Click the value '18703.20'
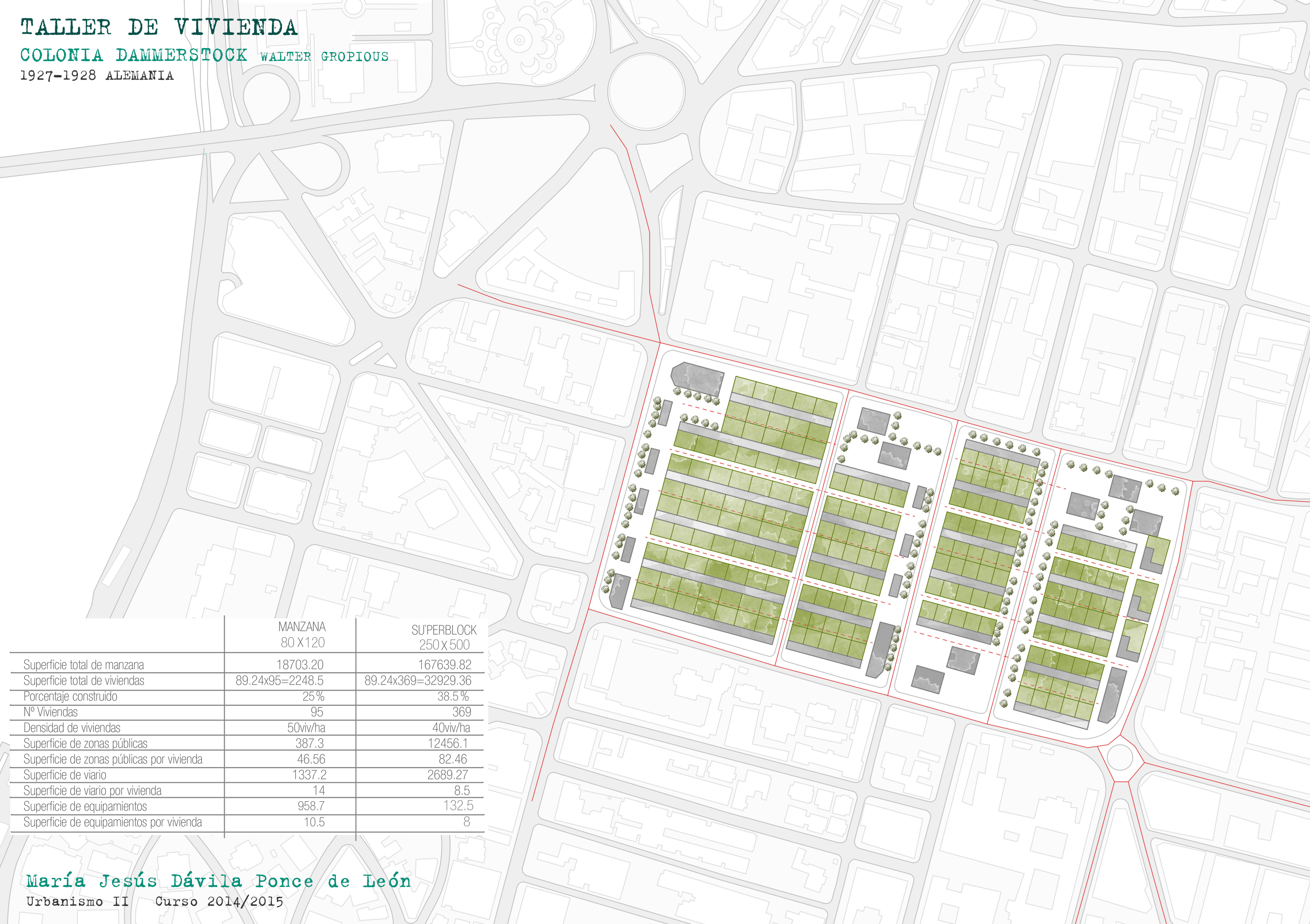Screen dimensions: 1310x924 tap(300, 665)
